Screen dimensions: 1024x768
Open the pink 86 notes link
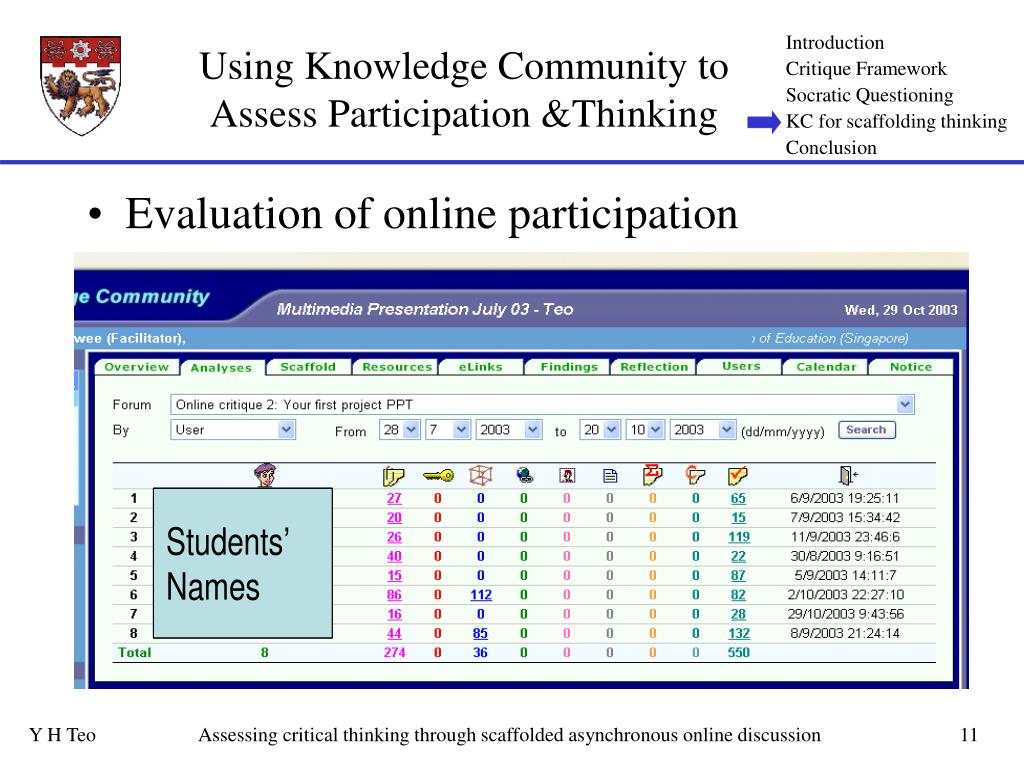click(394, 595)
